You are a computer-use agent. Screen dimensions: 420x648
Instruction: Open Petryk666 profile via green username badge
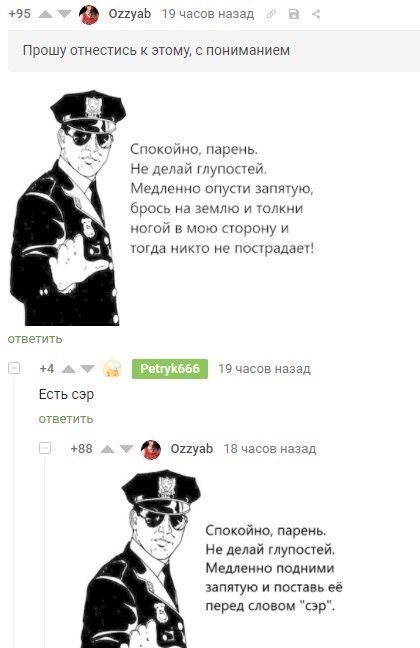pos(170,369)
